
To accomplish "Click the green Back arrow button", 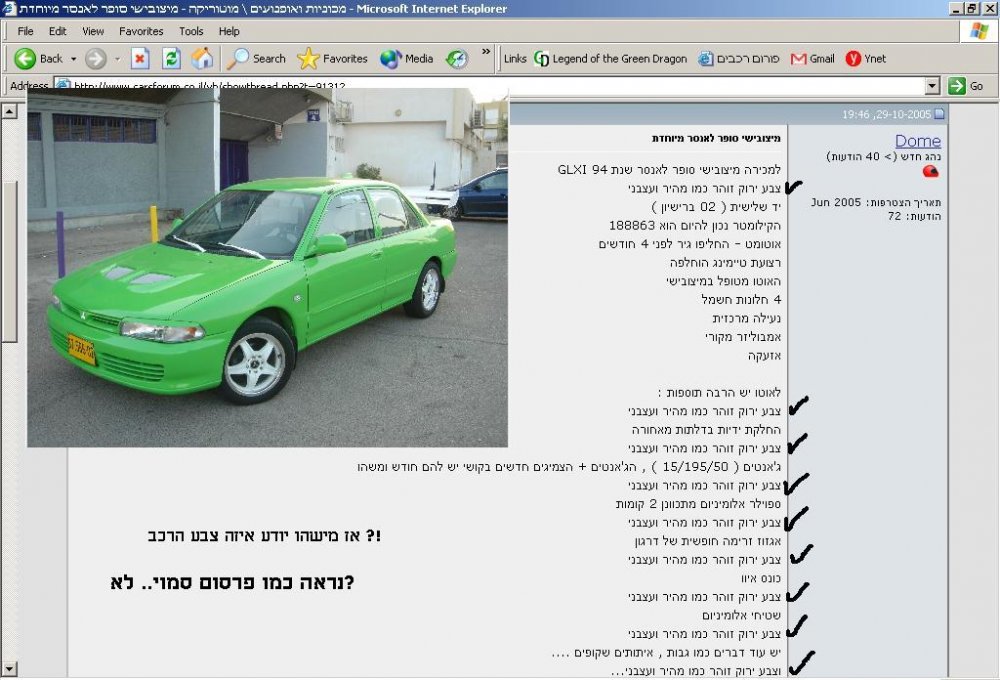I will click(x=25, y=59).
